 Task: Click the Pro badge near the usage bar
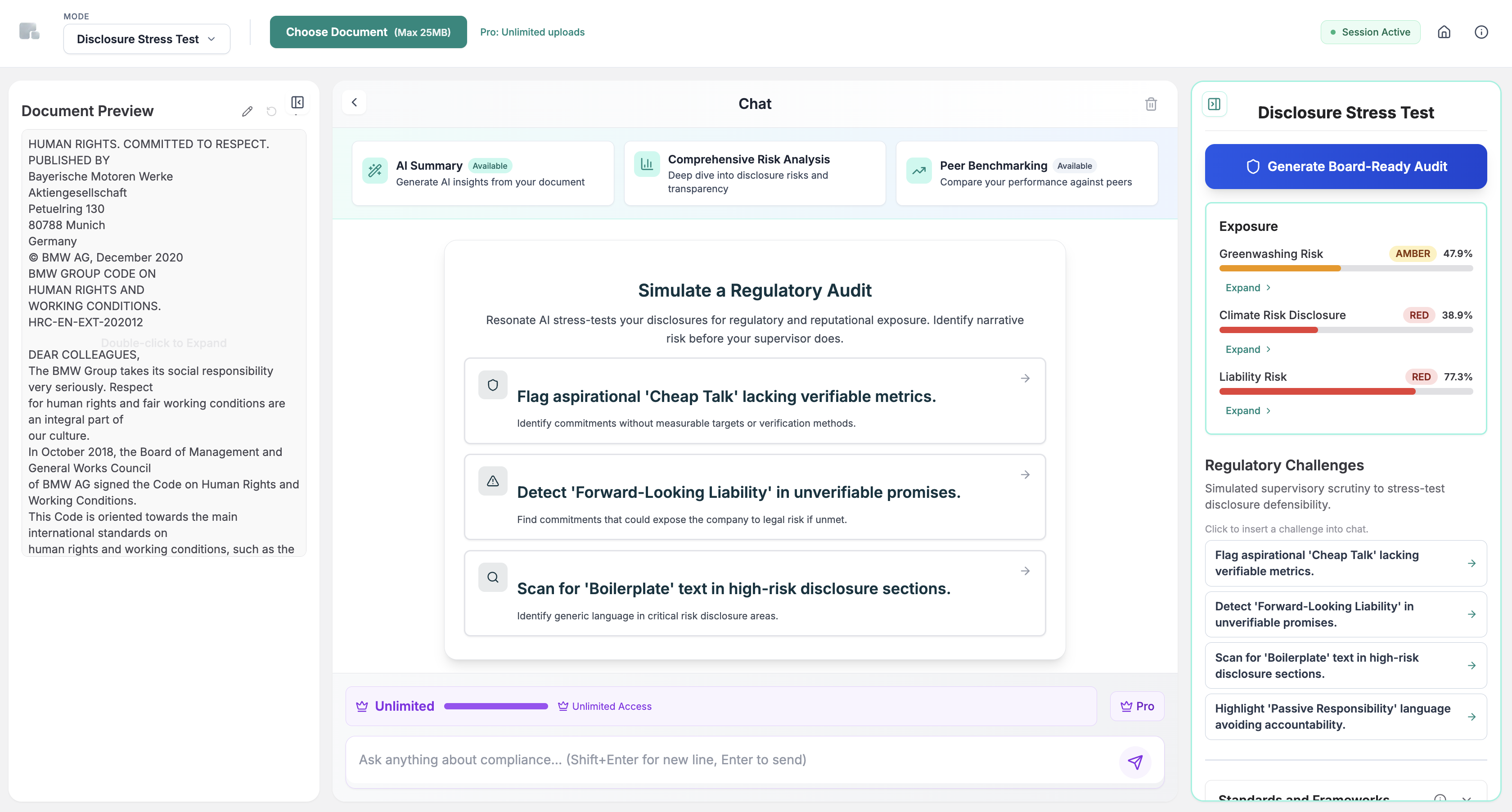click(x=1136, y=706)
